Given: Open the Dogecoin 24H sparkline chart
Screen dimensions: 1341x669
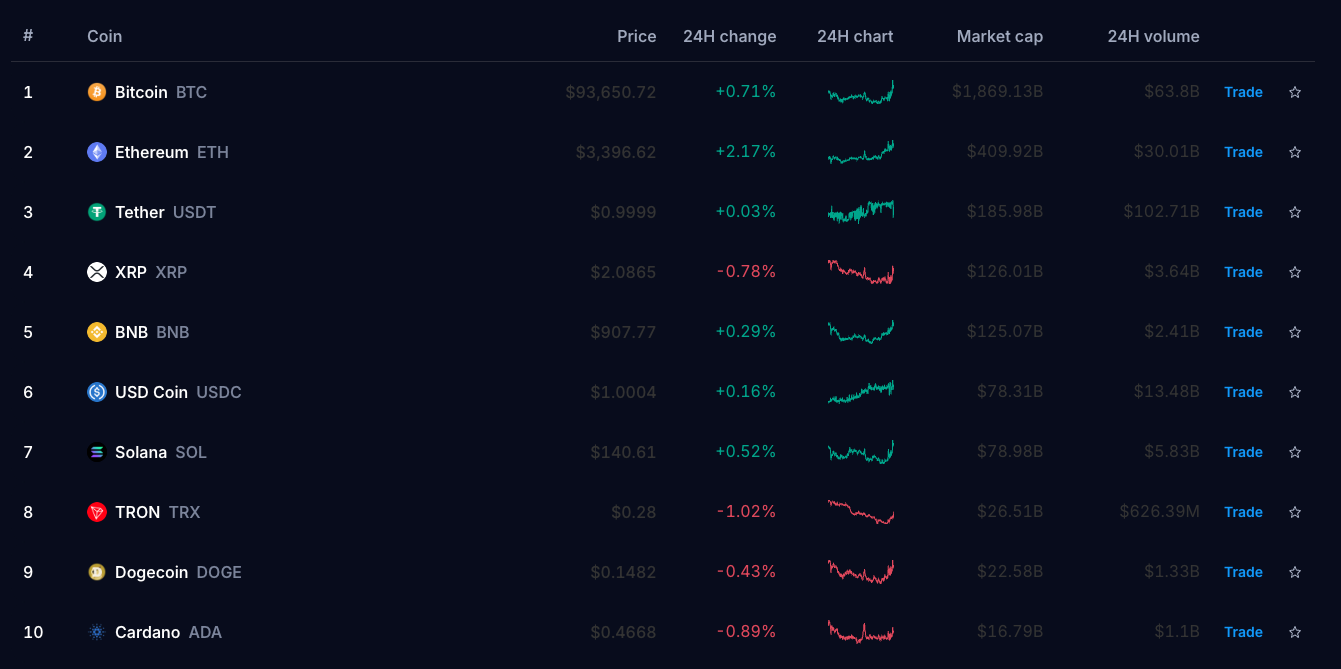Looking at the screenshot, I should point(861,572).
